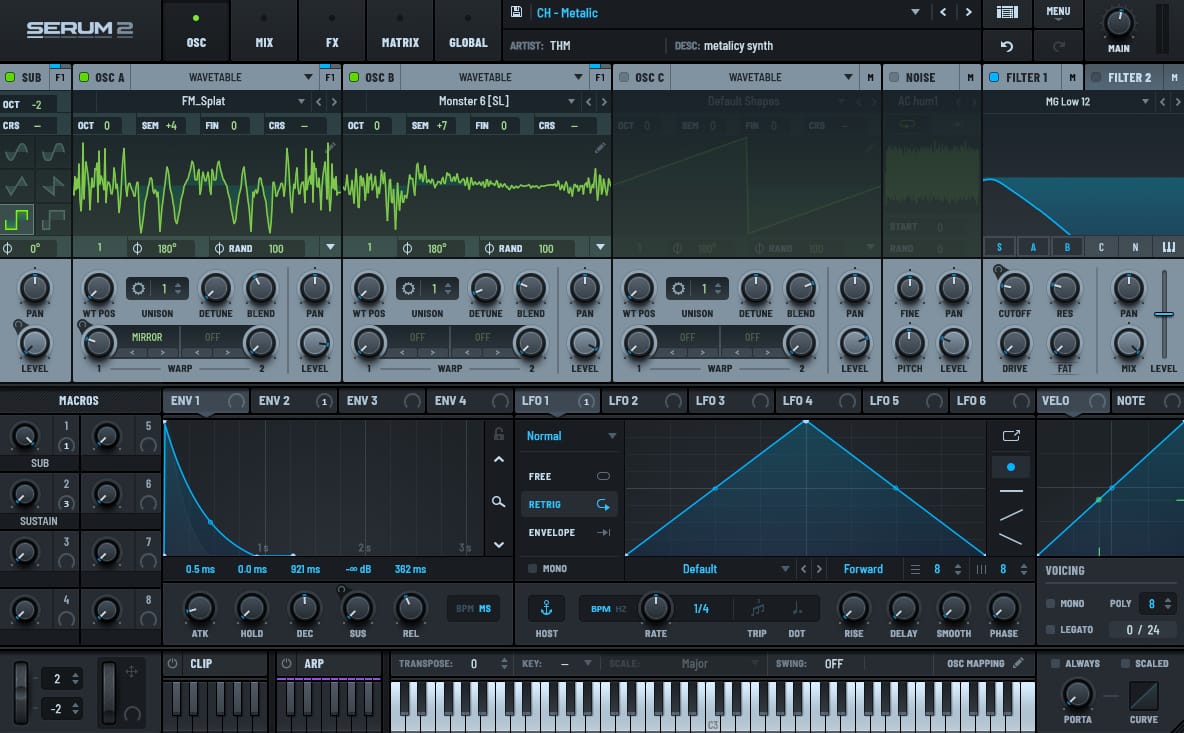Enable the NOISE oscillator
Viewport: 1184px width, 733px height.
894,77
